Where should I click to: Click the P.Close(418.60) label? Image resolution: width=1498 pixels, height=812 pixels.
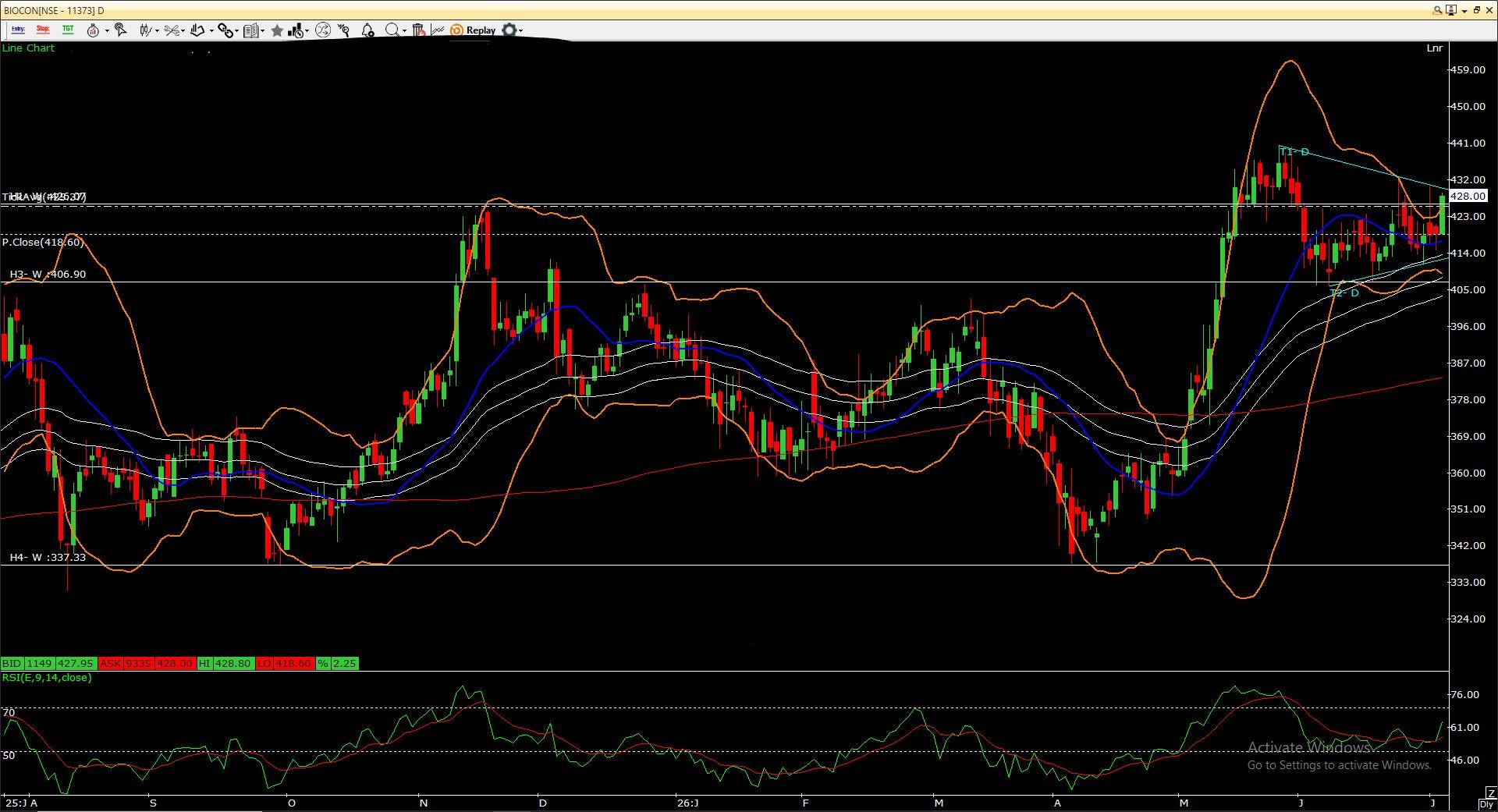(42, 243)
